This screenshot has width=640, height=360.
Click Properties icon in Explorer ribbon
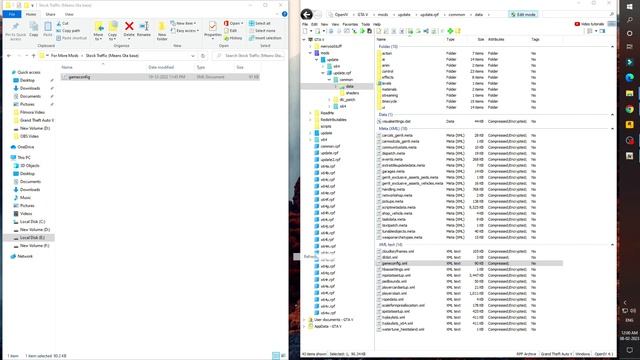[x=212, y=29]
